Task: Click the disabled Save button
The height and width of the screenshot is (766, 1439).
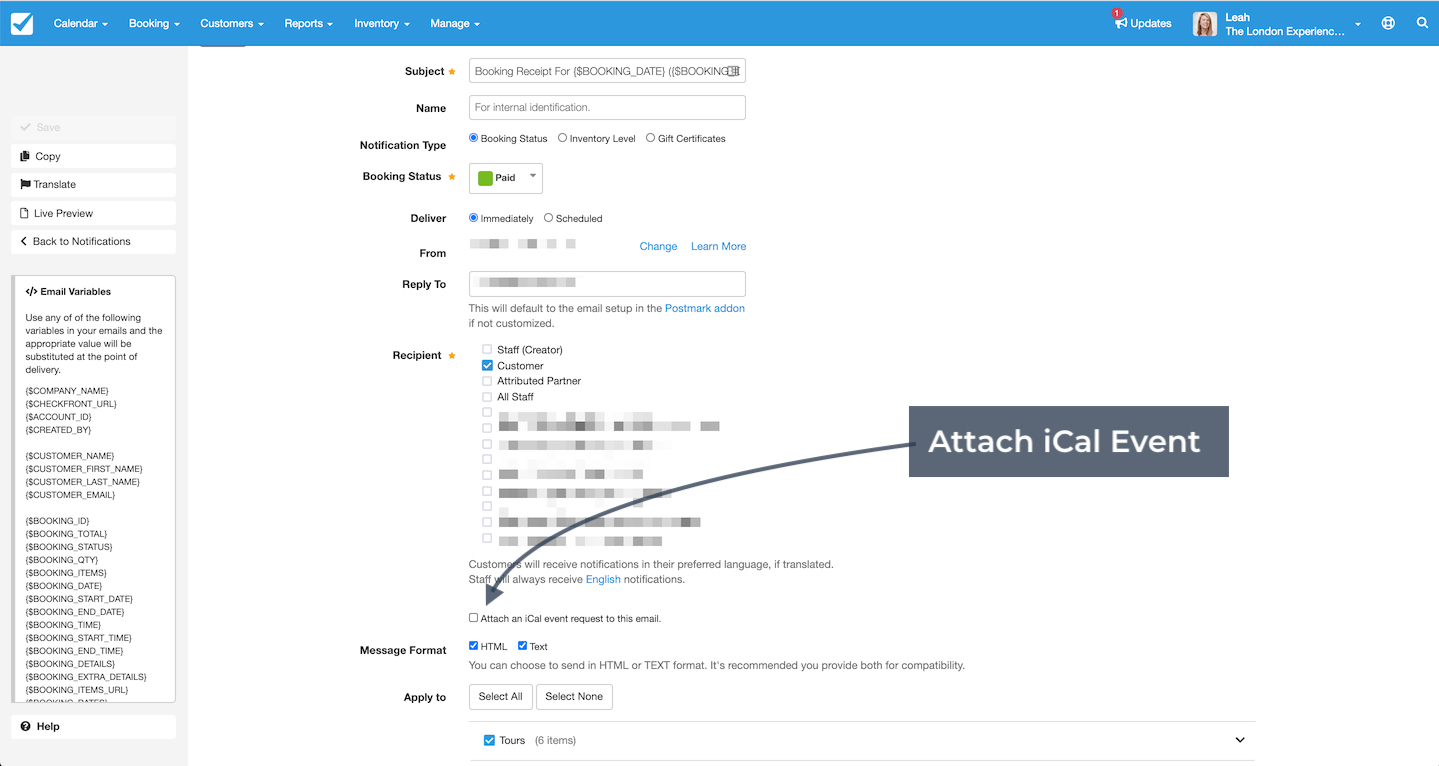Action: [x=94, y=127]
